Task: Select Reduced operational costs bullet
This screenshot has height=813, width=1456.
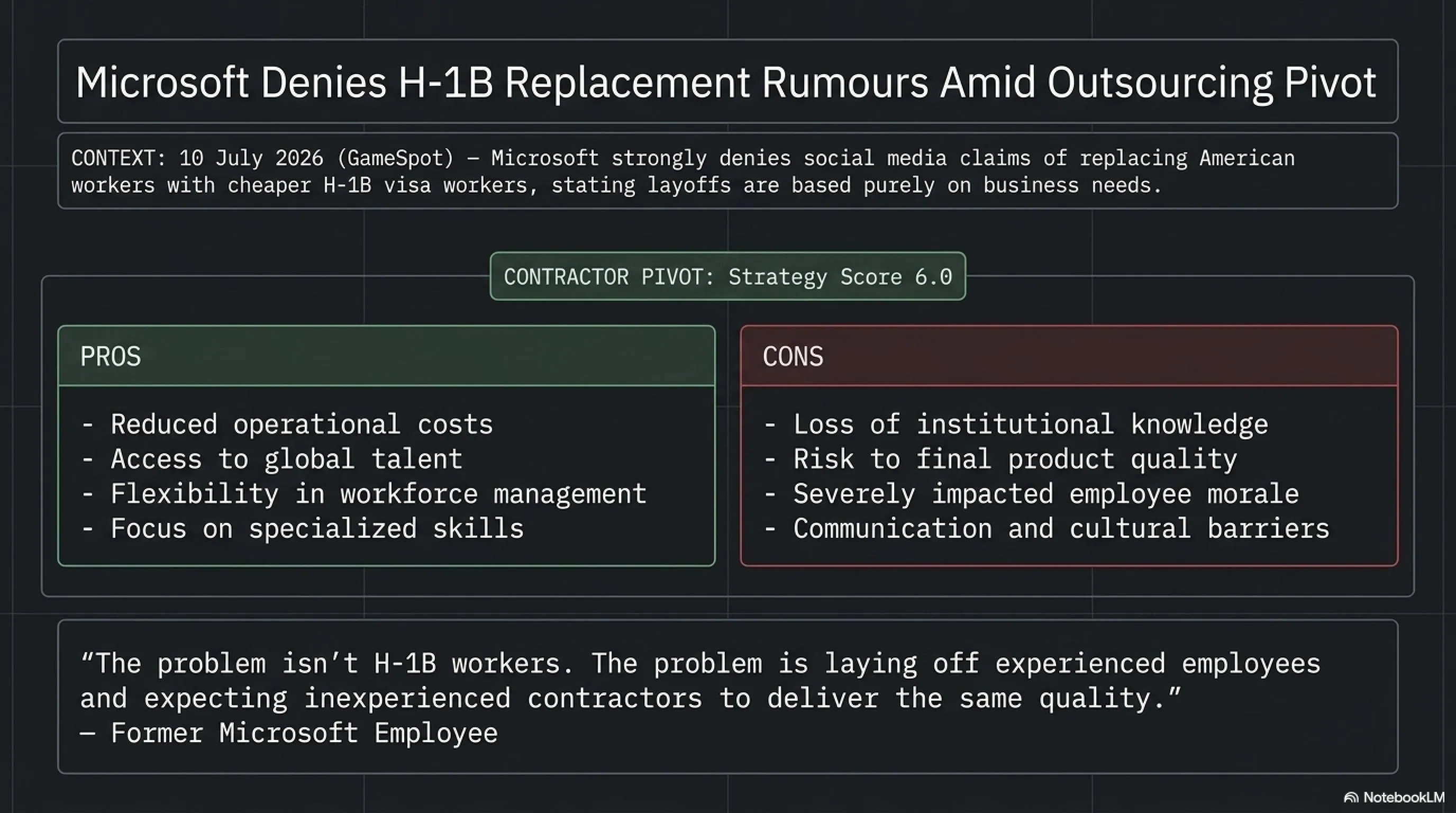Action: tap(287, 424)
